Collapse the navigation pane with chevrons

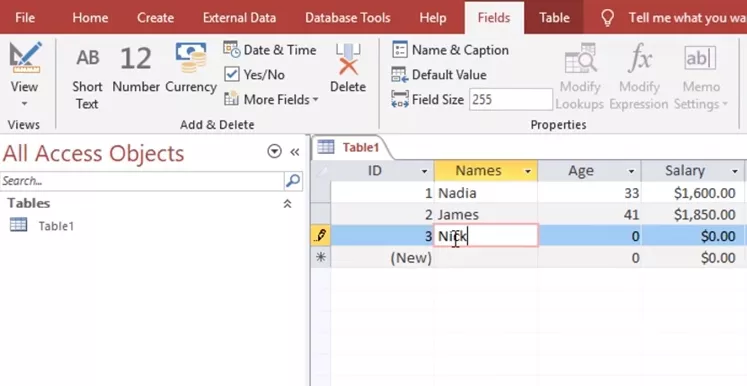pos(295,152)
